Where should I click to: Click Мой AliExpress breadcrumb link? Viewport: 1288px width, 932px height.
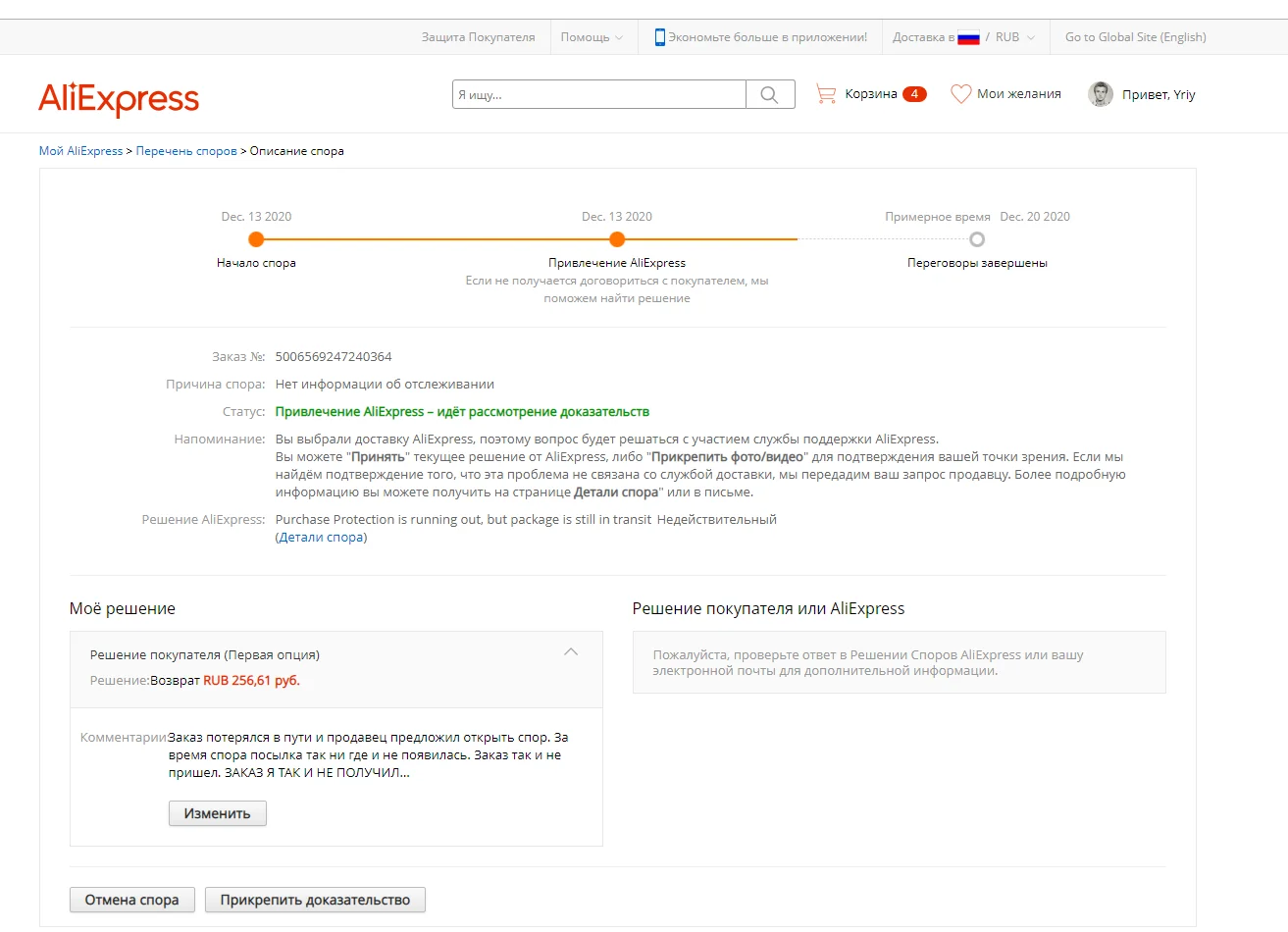click(x=80, y=151)
